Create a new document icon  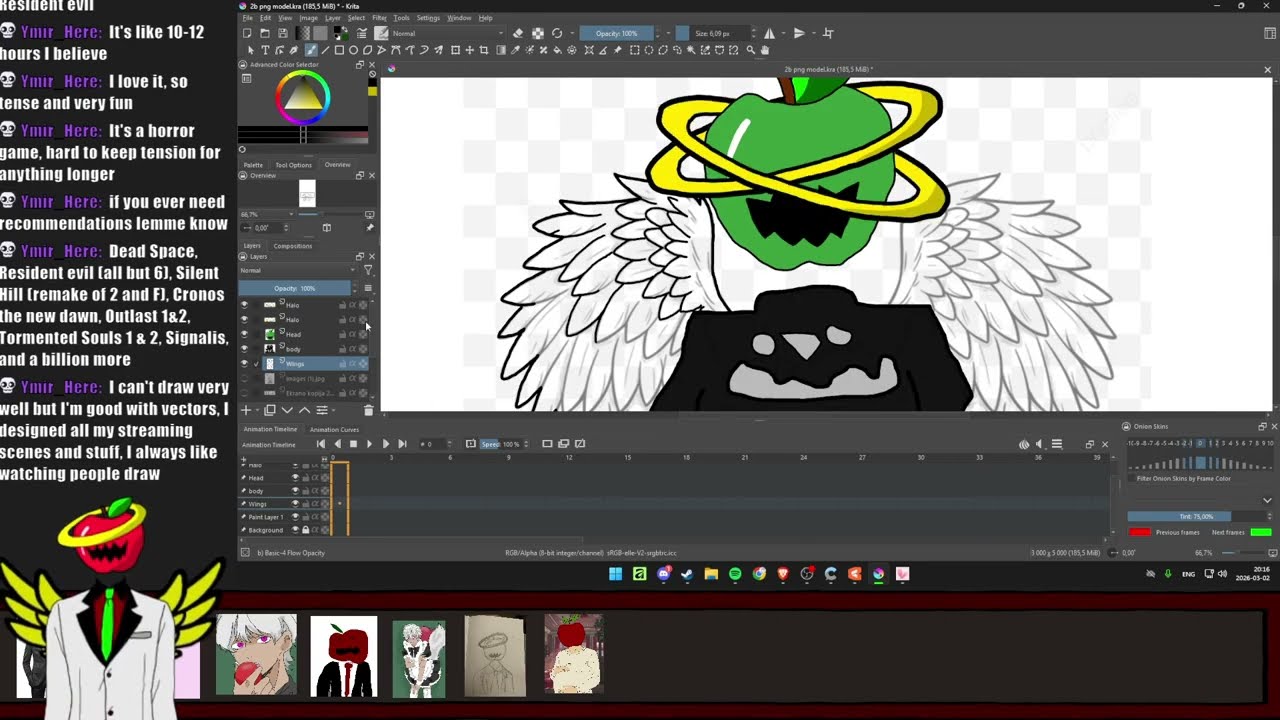pyautogui.click(x=248, y=33)
